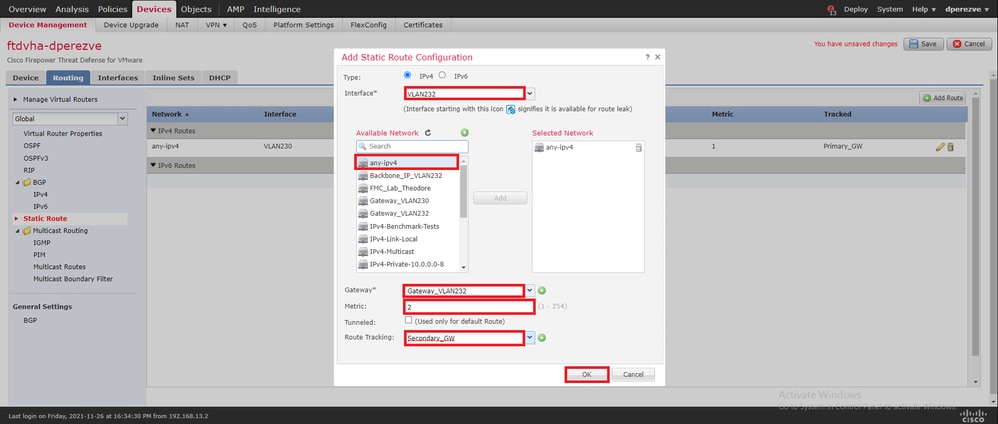Image resolution: width=998 pixels, height=424 pixels.
Task: Click the green add network object icon
Action: tap(465, 132)
